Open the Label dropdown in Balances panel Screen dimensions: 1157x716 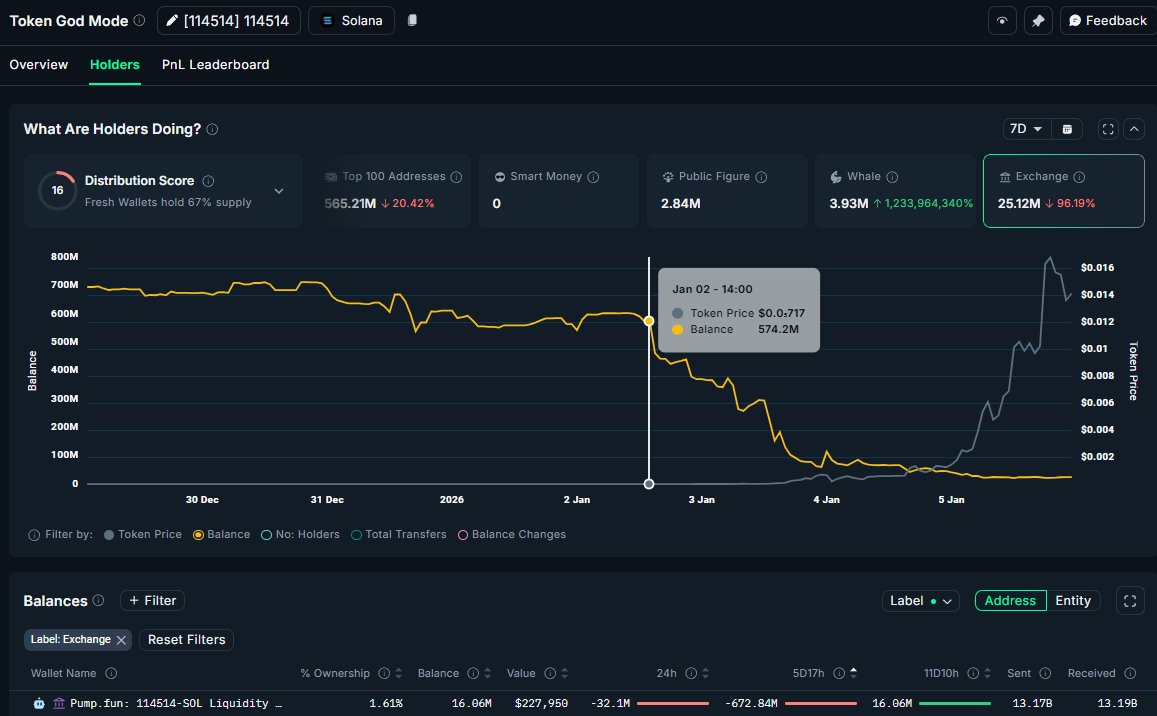point(920,600)
